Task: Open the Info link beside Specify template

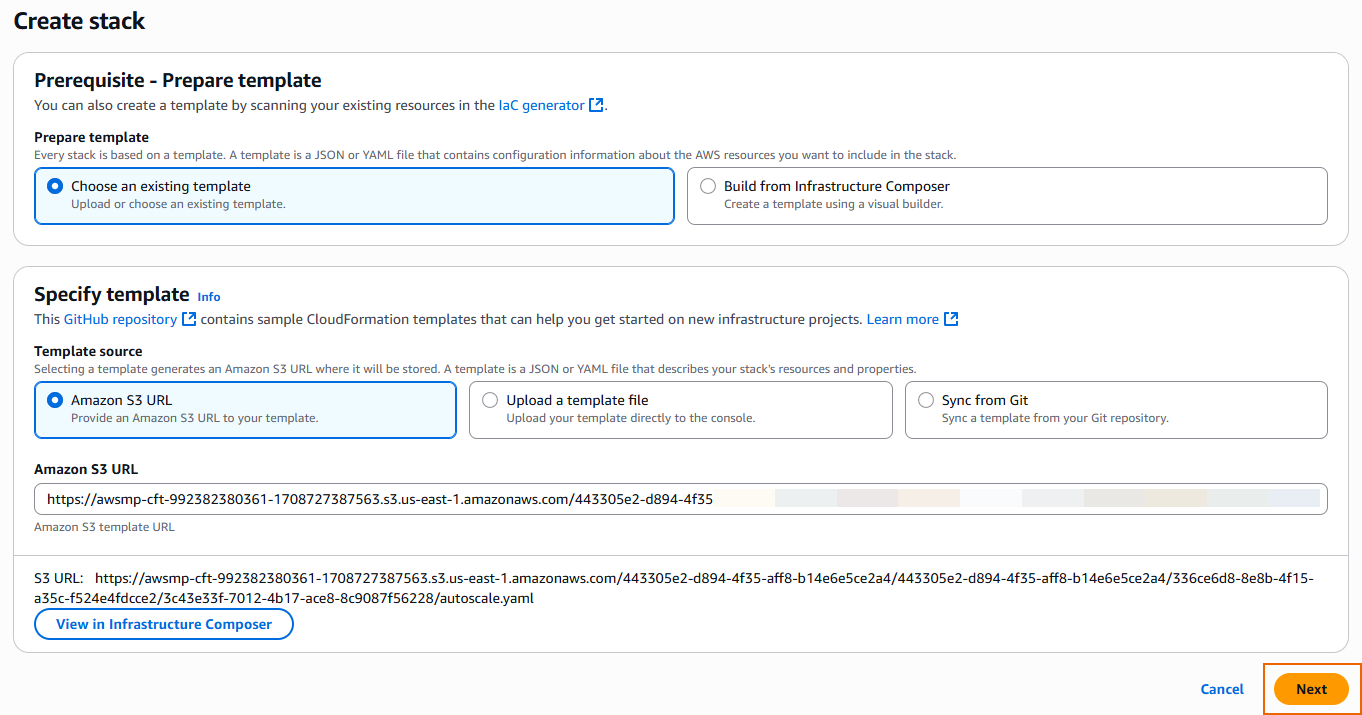Action: pyautogui.click(x=209, y=297)
